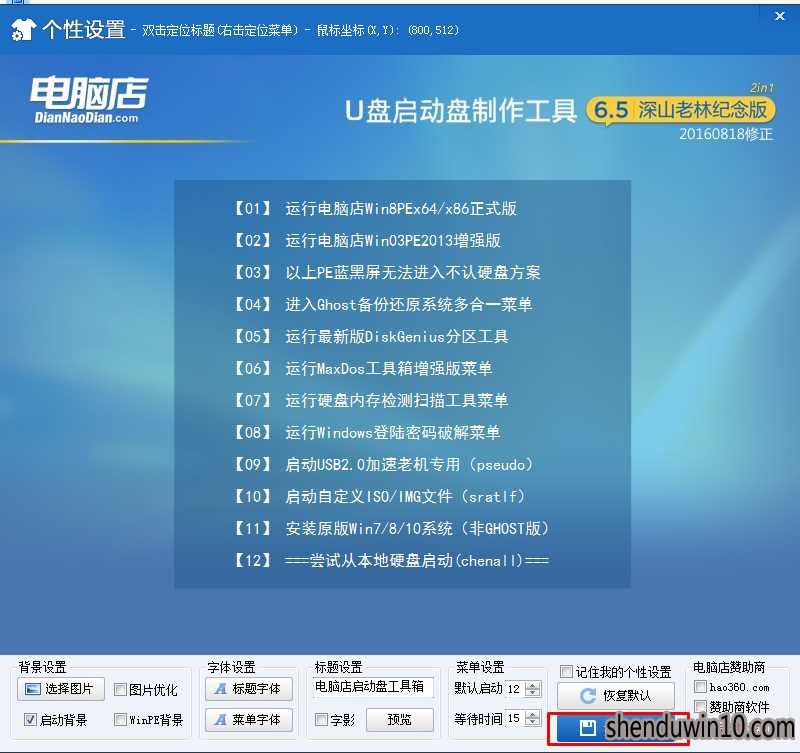Click the 等待时间 number field showing 15
Image resolution: width=800 pixels, height=753 pixels.
click(x=515, y=718)
